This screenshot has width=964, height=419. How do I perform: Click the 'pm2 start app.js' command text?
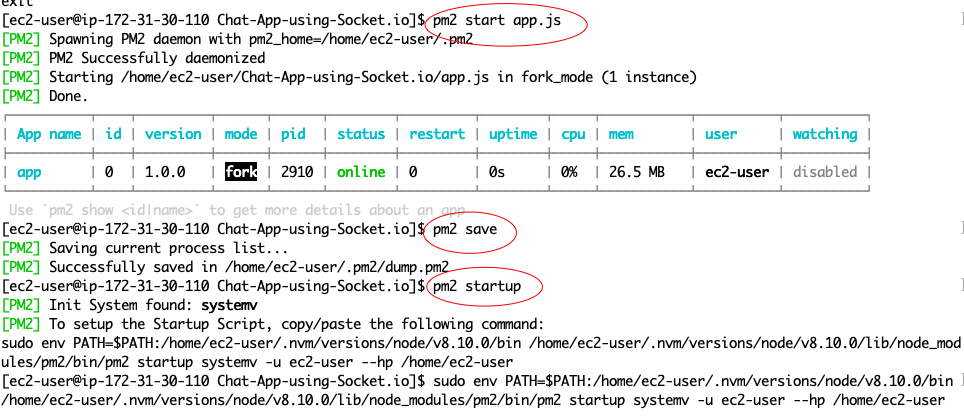[x=497, y=20]
